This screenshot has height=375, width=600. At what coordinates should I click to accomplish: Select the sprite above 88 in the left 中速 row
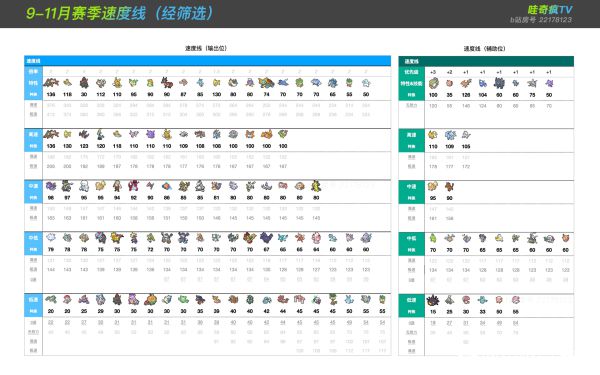(167, 186)
